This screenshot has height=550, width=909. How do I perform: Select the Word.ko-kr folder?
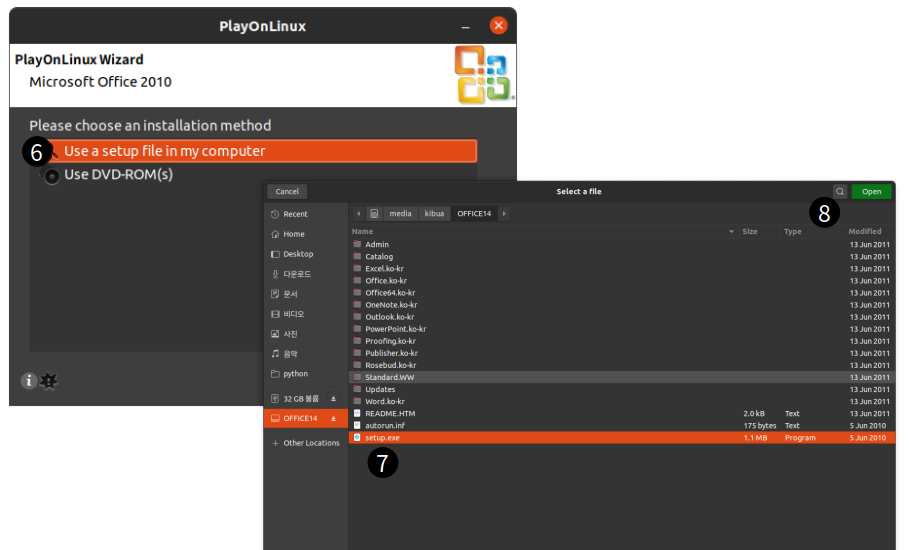point(621,402)
